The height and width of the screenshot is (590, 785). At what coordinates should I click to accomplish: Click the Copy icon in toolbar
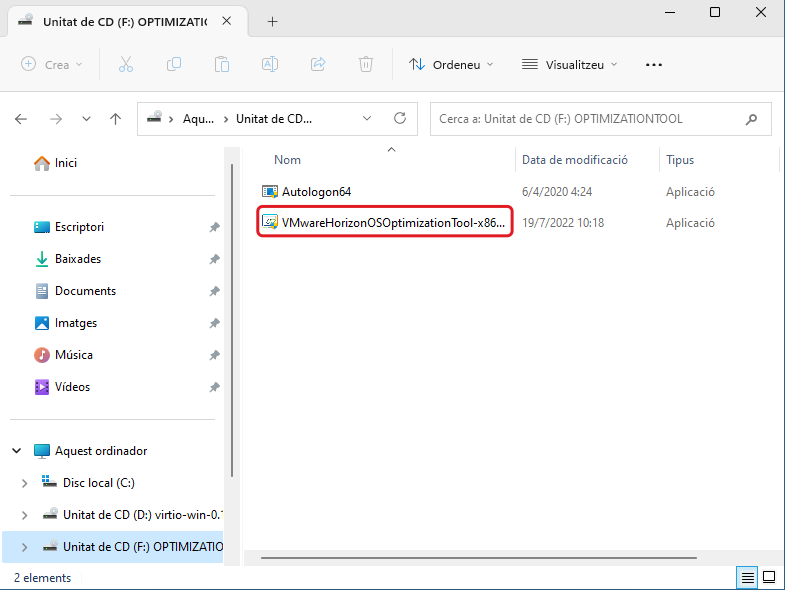click(174, 64)
